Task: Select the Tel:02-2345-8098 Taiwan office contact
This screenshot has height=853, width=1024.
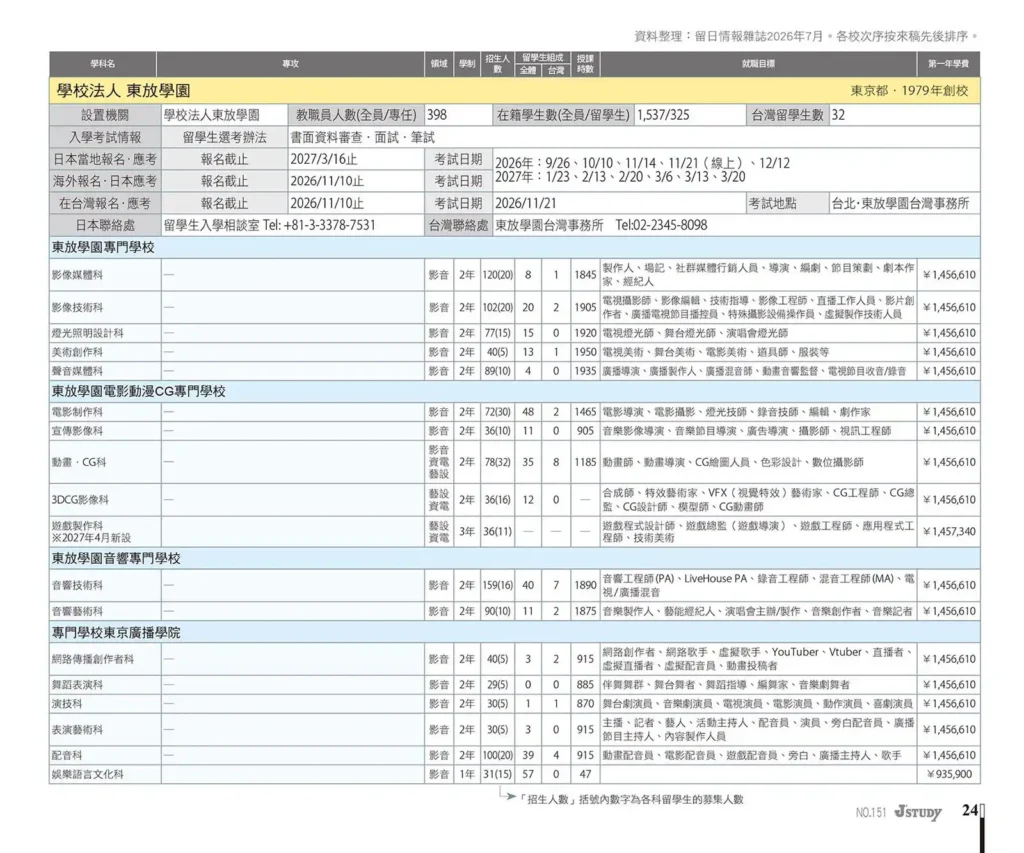Action: click(x=661, y=225)
